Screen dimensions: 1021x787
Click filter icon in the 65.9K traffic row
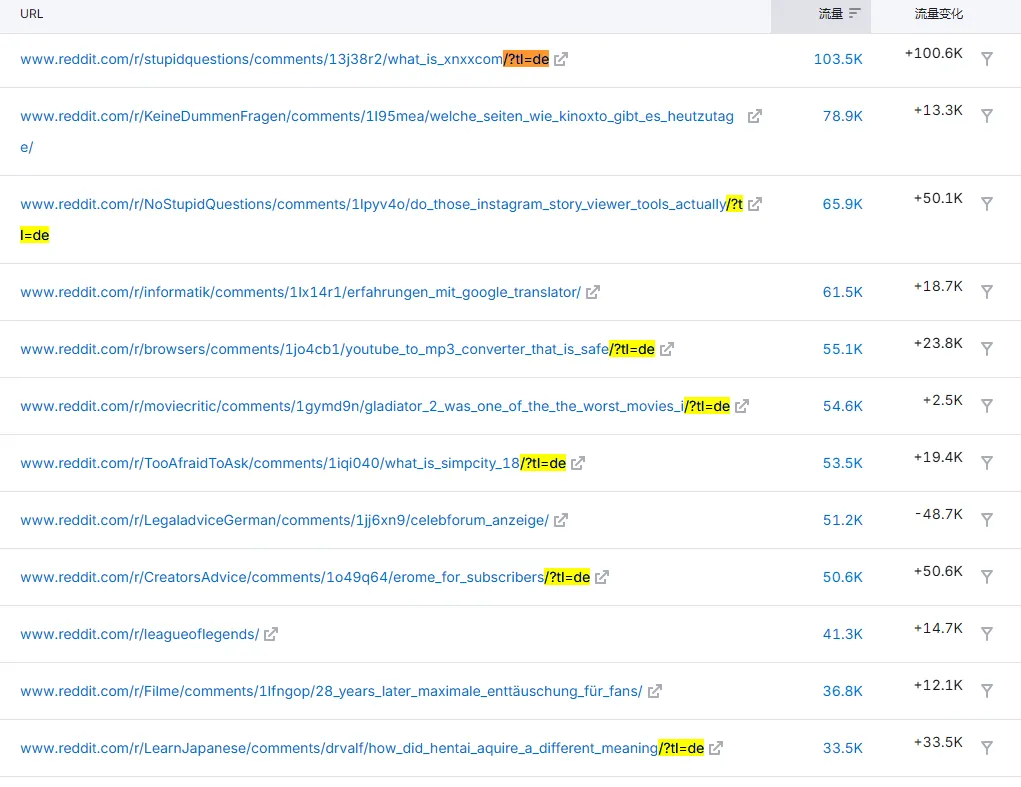pos(987,204)
